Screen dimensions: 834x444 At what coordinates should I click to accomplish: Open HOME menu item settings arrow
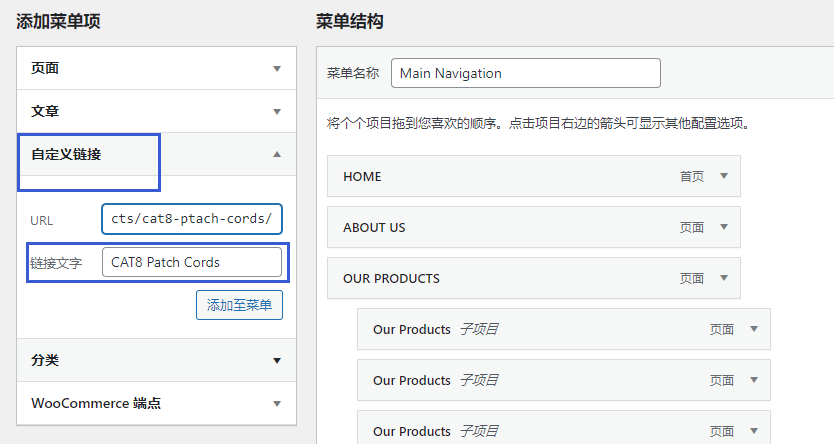click(x=724, y=176)
